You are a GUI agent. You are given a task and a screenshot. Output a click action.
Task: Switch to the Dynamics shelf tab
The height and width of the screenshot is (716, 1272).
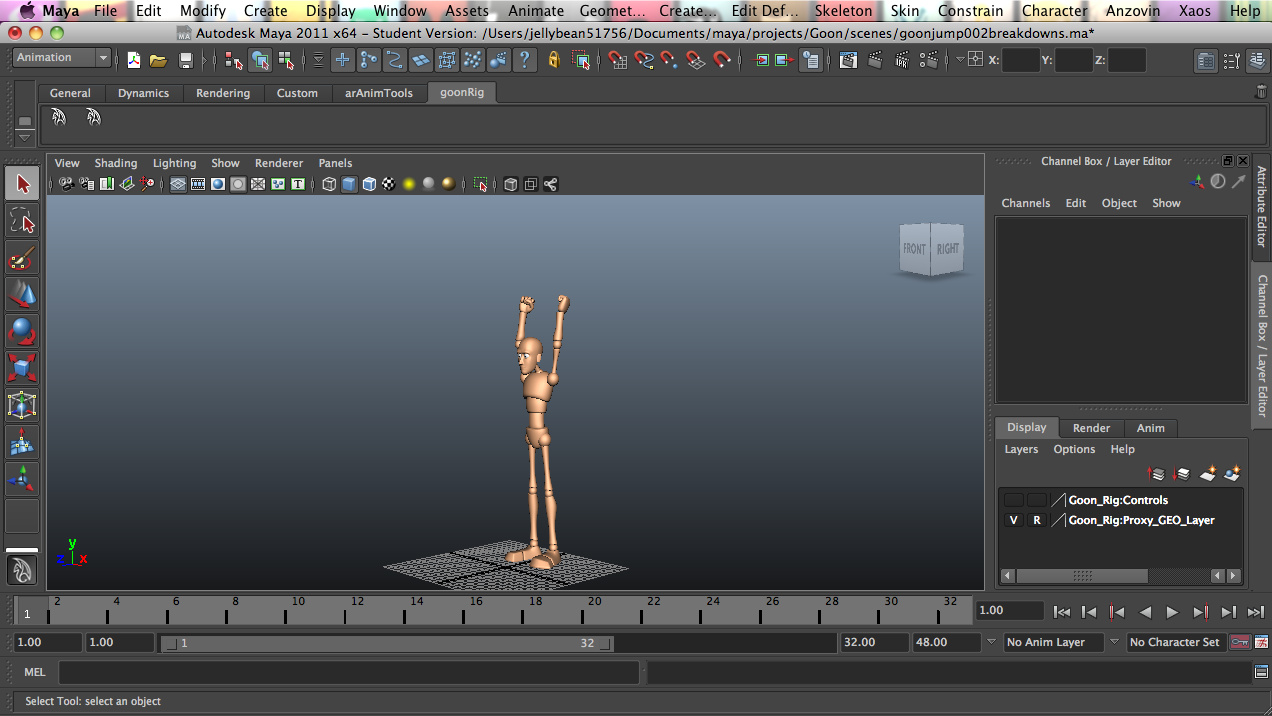point(143,93)
